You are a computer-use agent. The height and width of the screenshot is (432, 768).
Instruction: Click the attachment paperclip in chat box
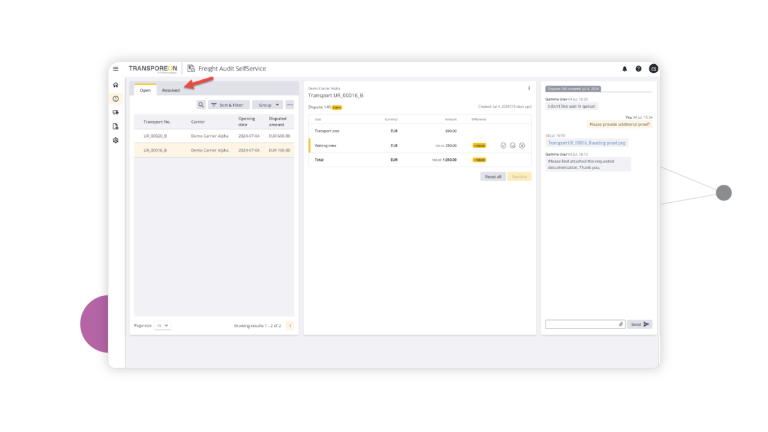point(620,324)
